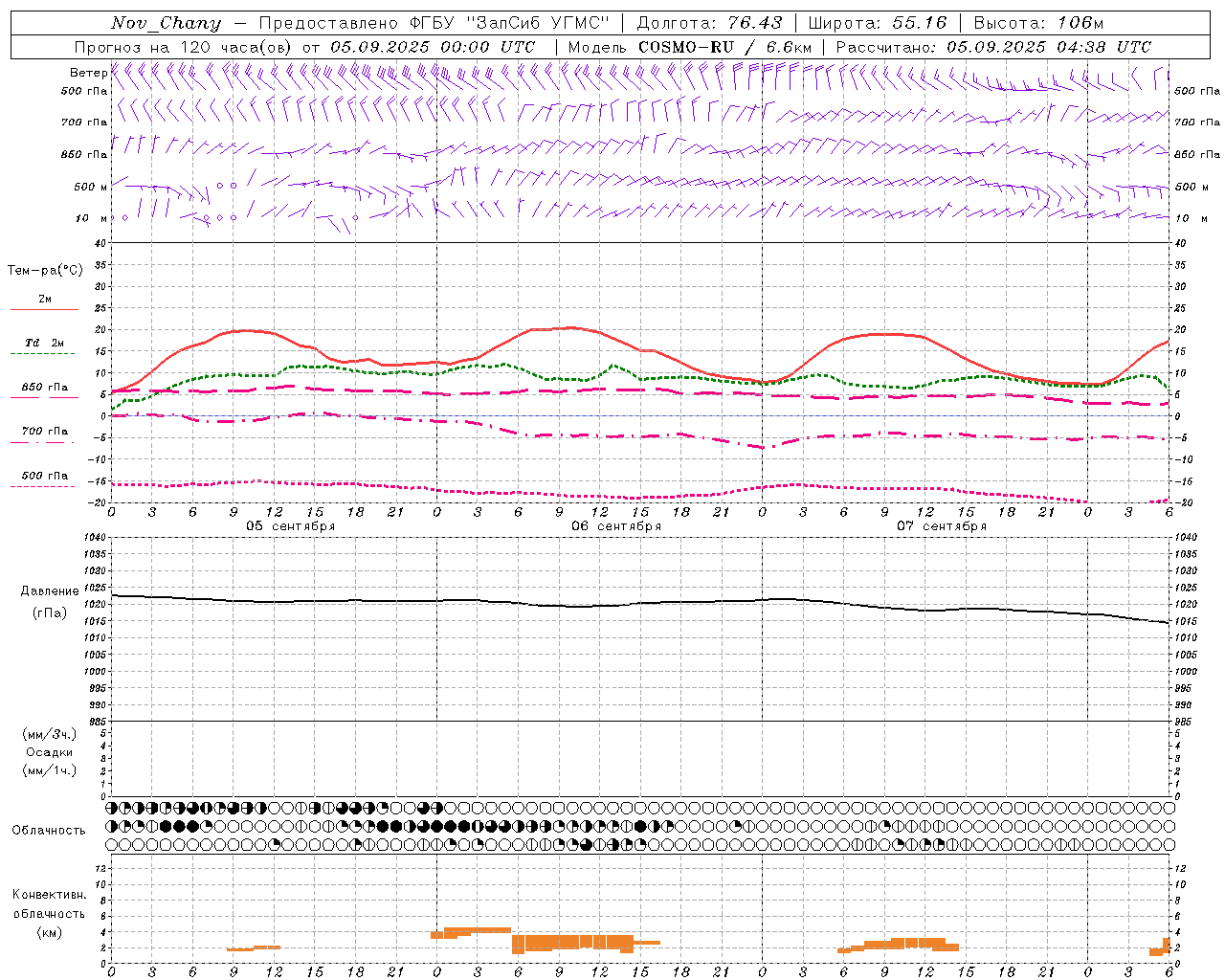
Task: Click the Модель COSMO-RU / 6.6км label
Action: (x=689, y=47)
